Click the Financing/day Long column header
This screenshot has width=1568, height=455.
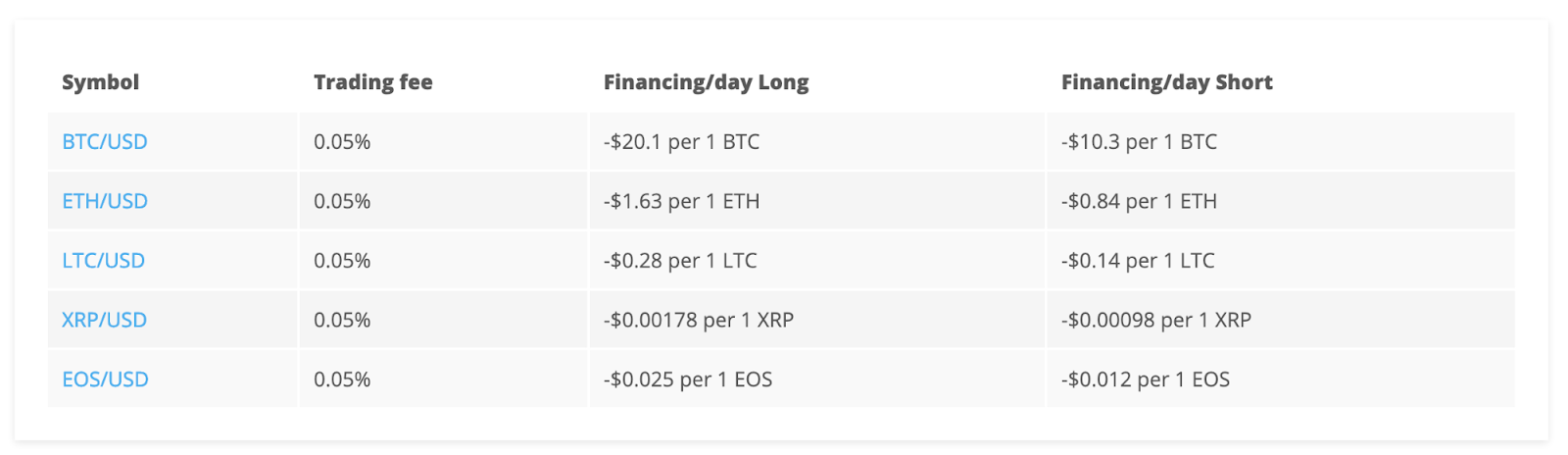[706, 82]
